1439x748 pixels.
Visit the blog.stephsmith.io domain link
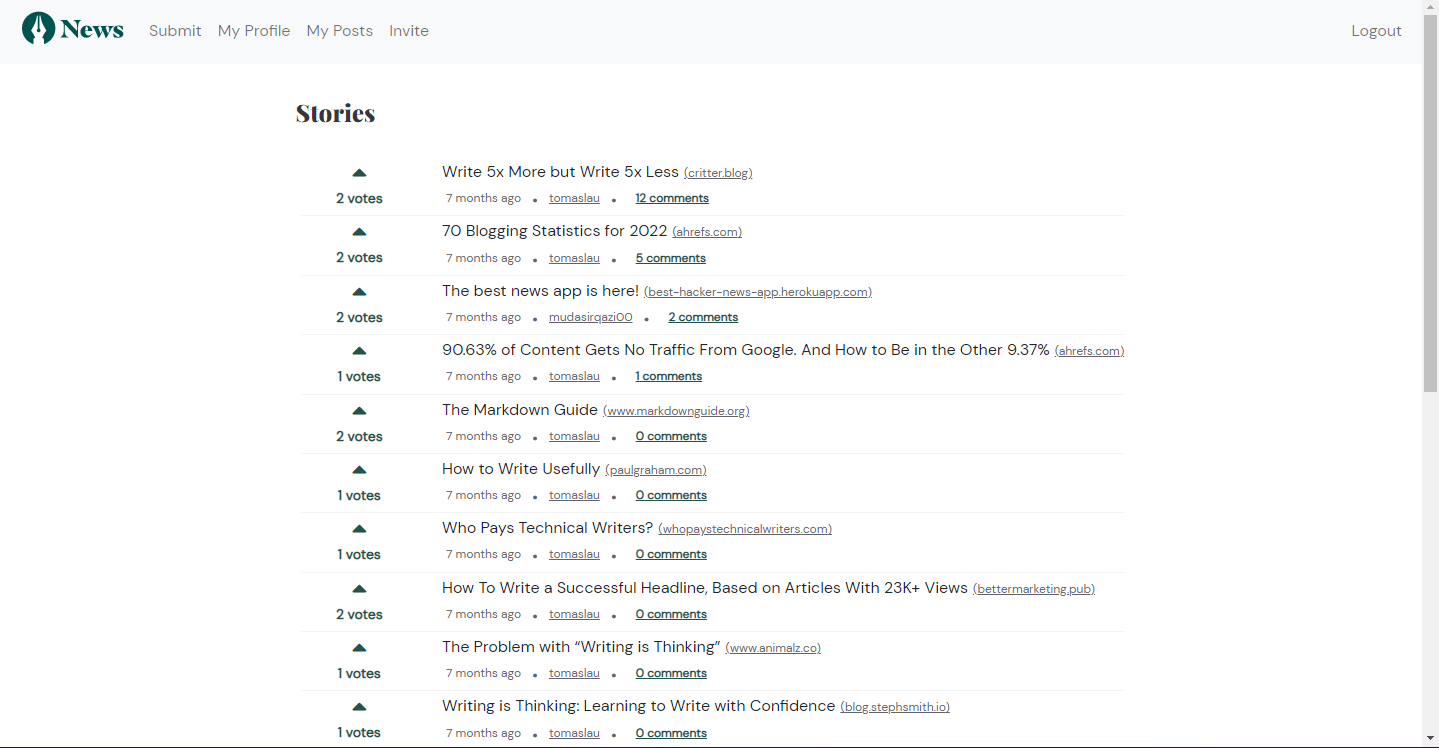(x=895, y=707)
